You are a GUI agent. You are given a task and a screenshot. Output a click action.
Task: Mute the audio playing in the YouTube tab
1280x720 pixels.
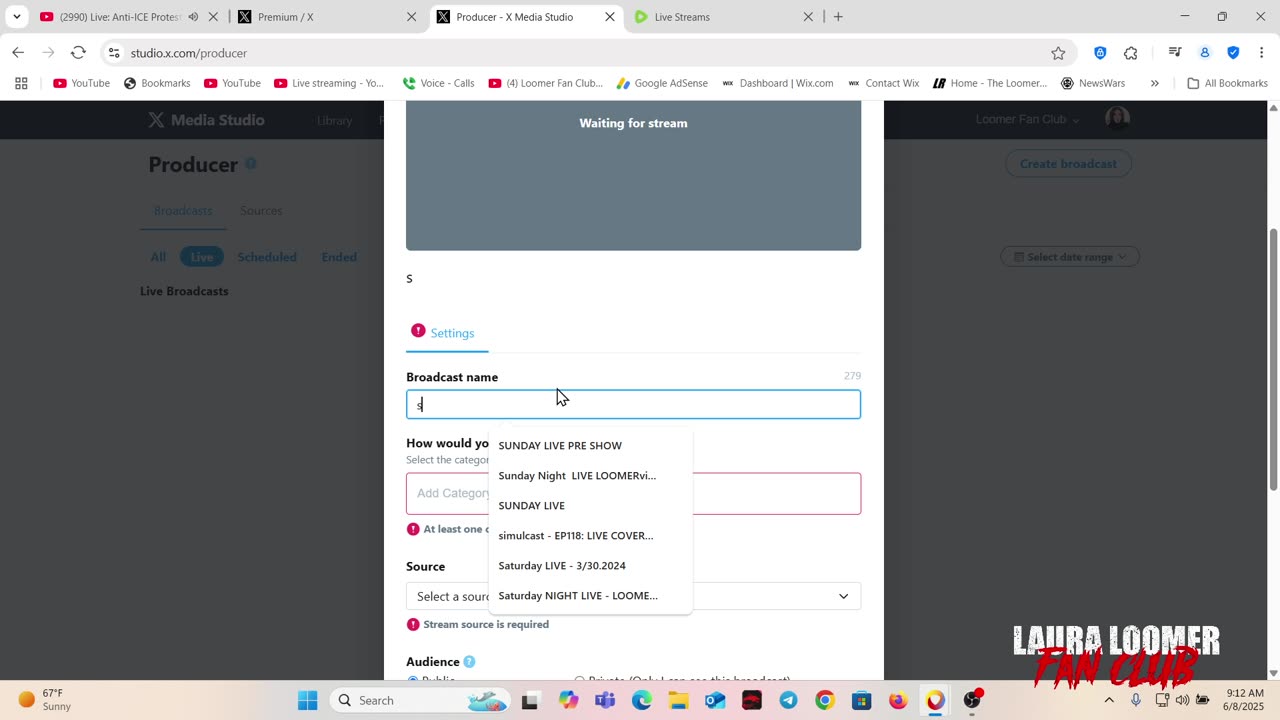pyautogui.click(x=193, y=17)
